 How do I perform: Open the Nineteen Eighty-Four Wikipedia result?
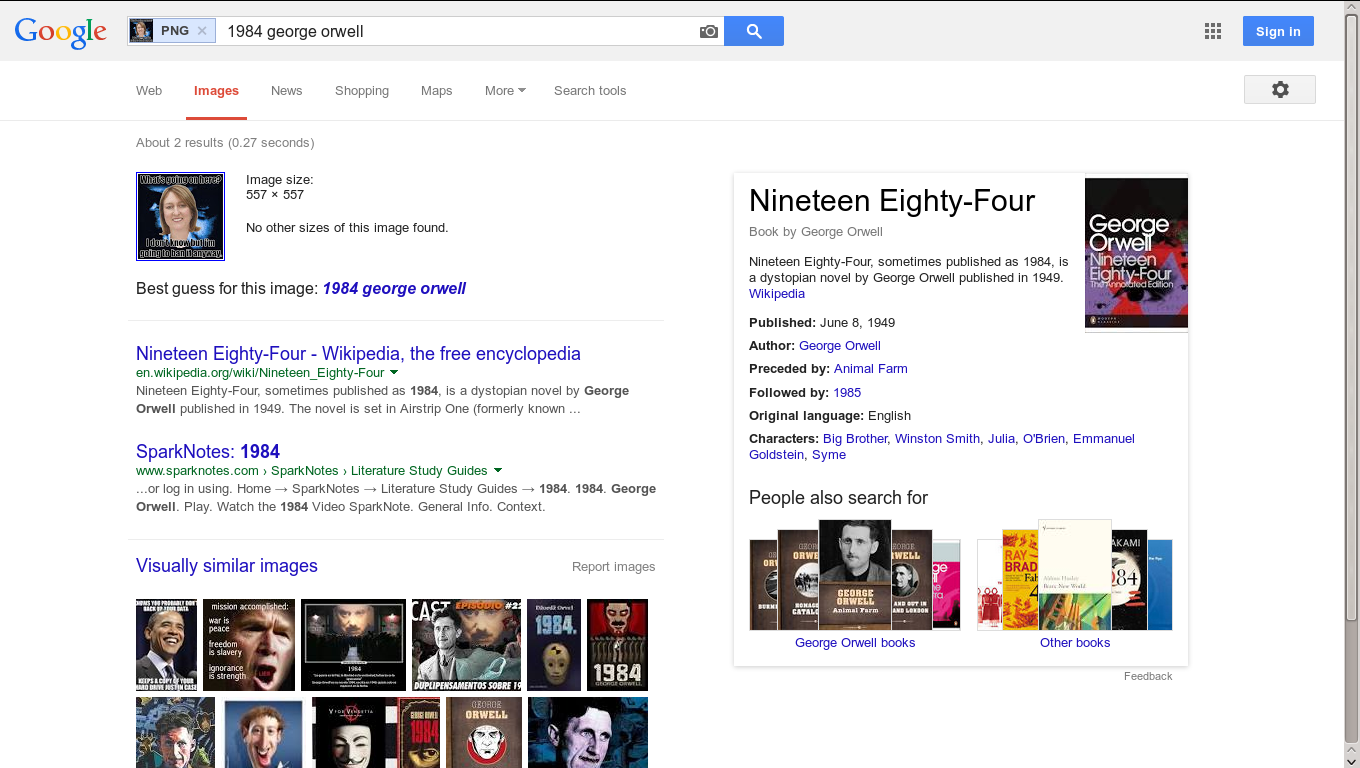point(358,353)
